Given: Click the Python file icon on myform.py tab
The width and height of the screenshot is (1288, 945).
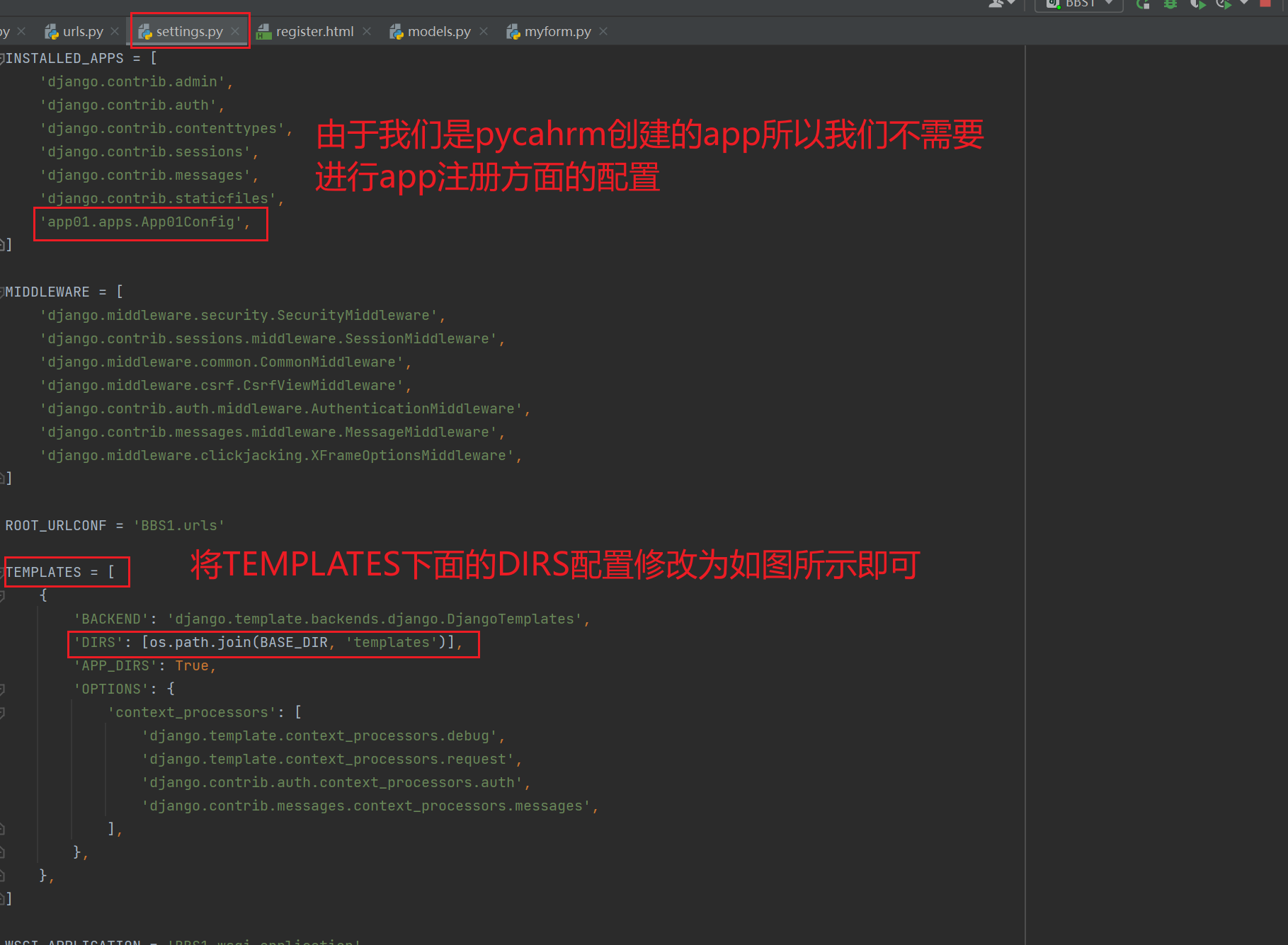Looking at the screenshot, I should [513, 32].
